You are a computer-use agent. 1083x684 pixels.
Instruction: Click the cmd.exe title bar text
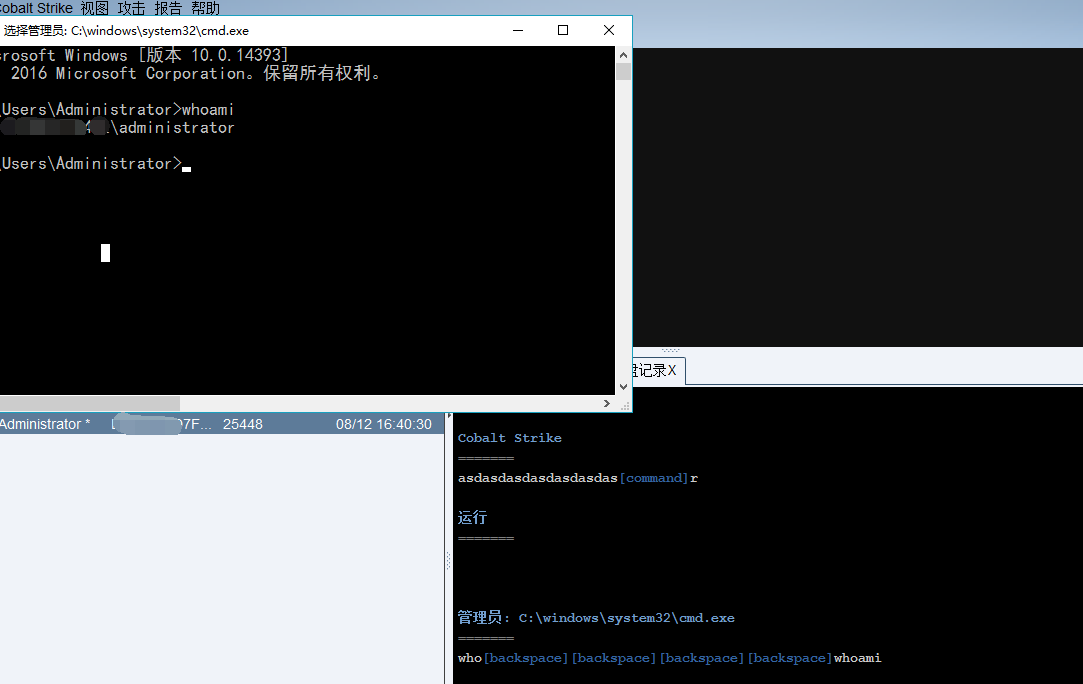pos(126,30)
